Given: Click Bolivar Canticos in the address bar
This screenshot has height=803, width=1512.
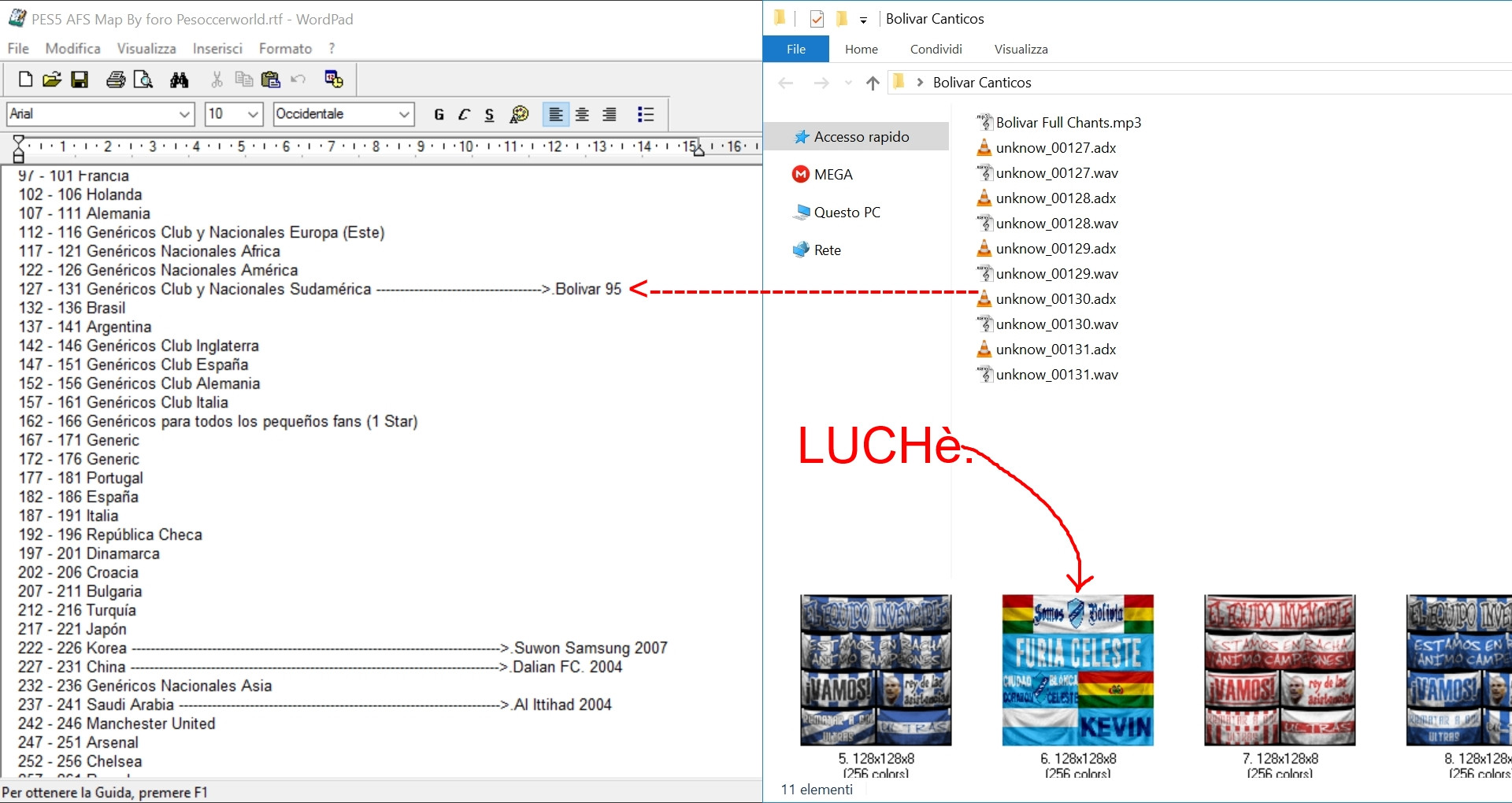Looking at the screenshot, I should click(982, 83).
